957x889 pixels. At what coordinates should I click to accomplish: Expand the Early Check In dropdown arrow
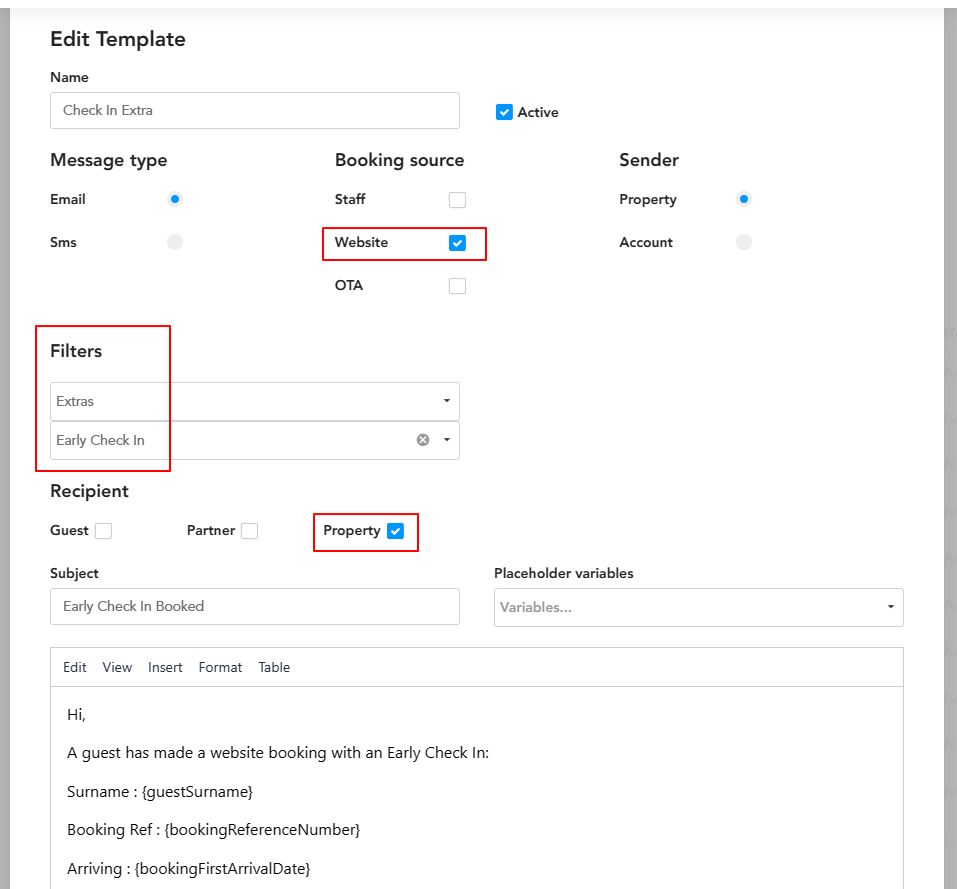coord(446,440)
